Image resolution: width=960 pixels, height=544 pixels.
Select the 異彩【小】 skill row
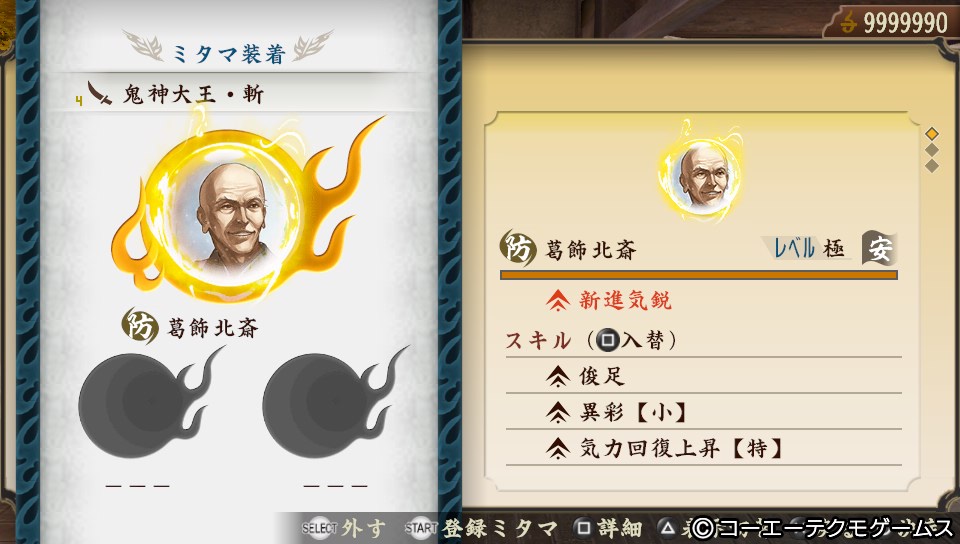[x=703, y=412]
